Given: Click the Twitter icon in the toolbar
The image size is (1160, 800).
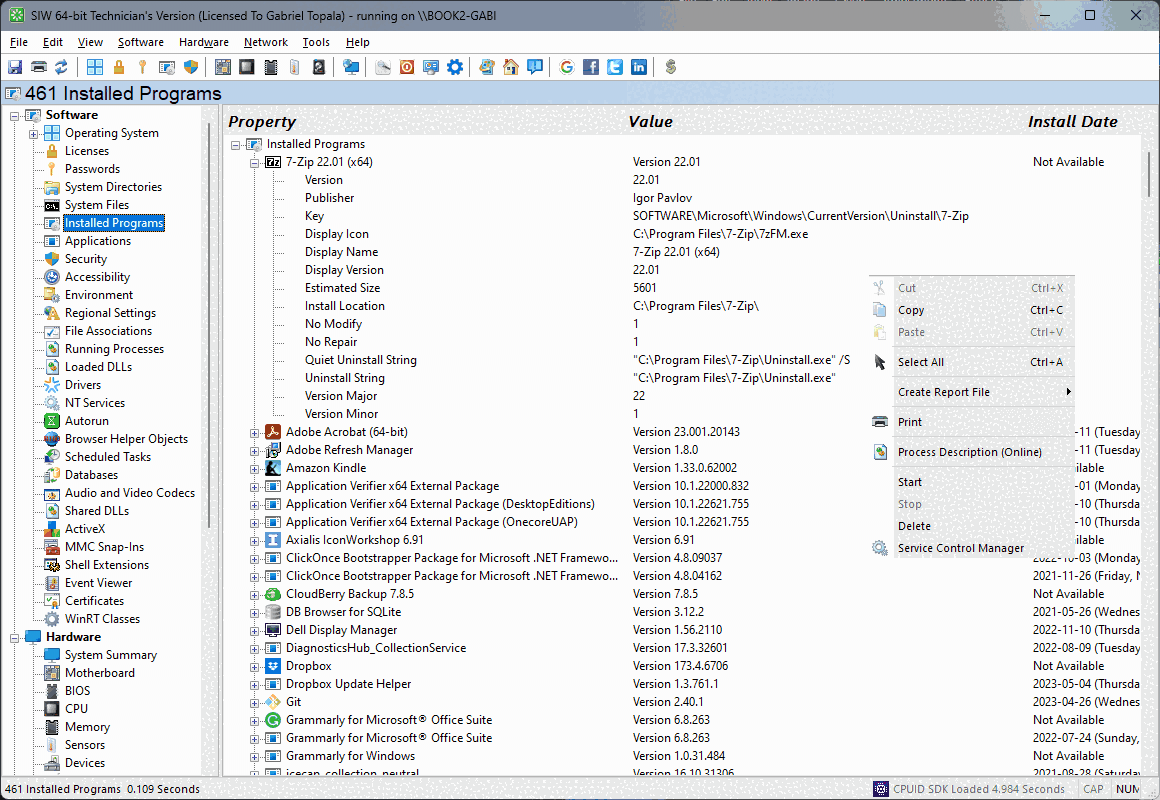Looking at the screenshot, I should [614, 67].
